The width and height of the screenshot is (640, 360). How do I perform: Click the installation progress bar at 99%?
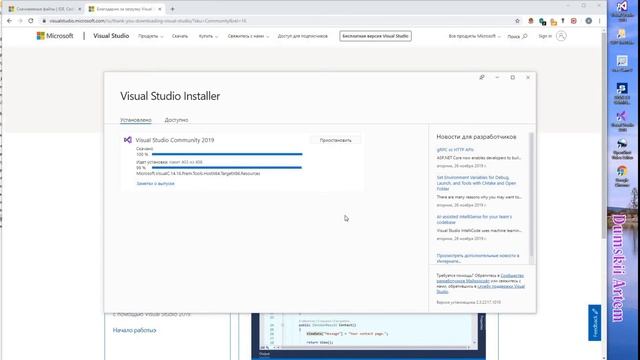(x=227, y=167)
